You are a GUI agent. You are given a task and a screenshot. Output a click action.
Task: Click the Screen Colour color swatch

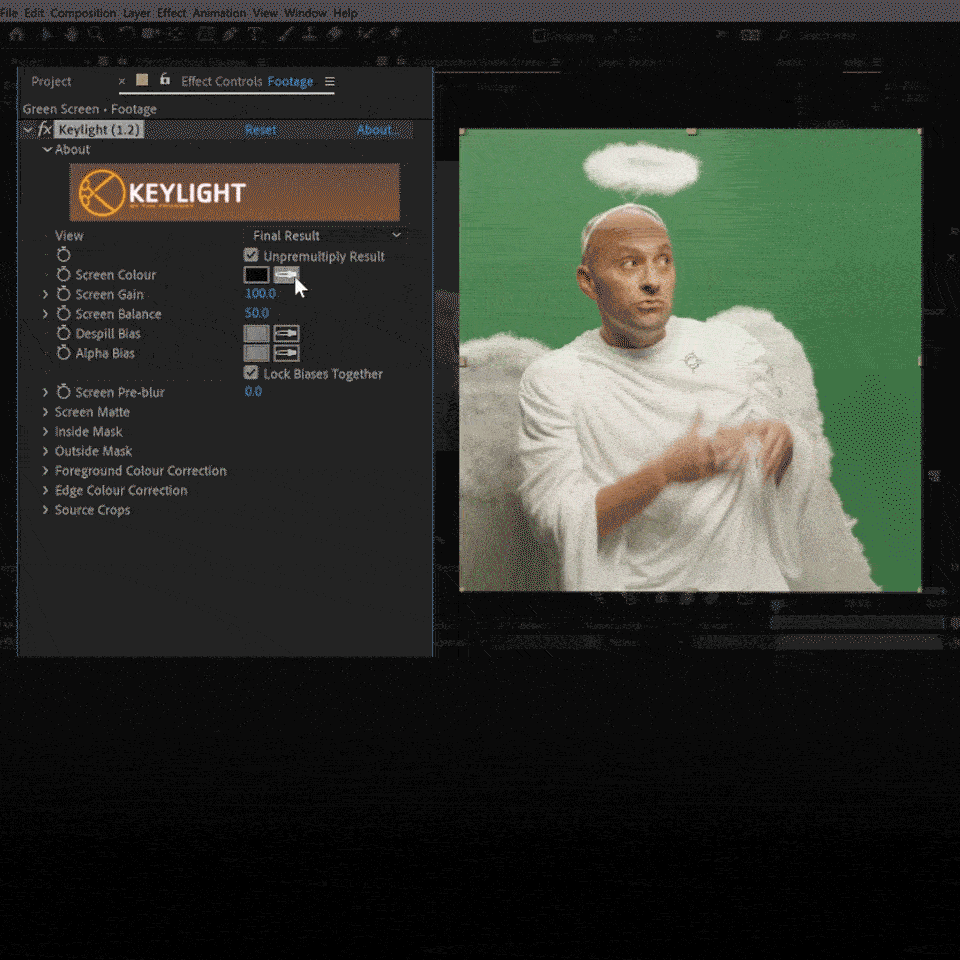tap(257, 274)
